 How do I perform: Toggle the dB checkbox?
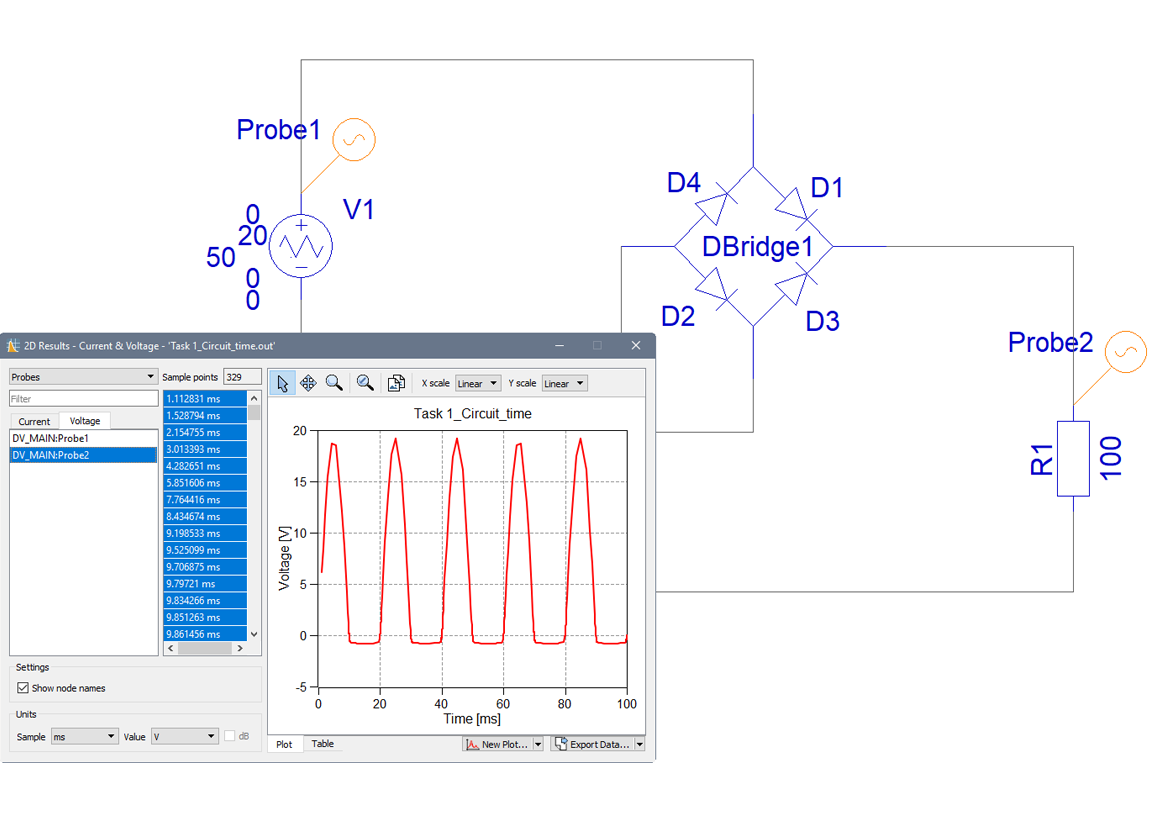230,736
